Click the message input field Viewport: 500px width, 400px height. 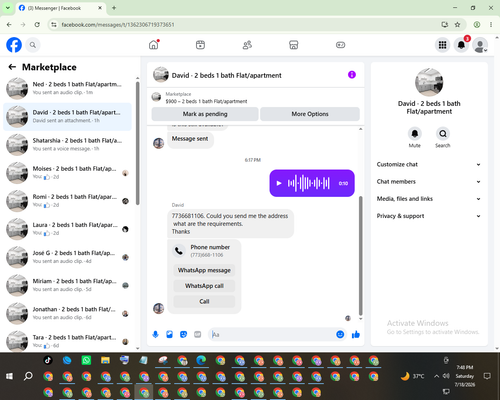272,334
